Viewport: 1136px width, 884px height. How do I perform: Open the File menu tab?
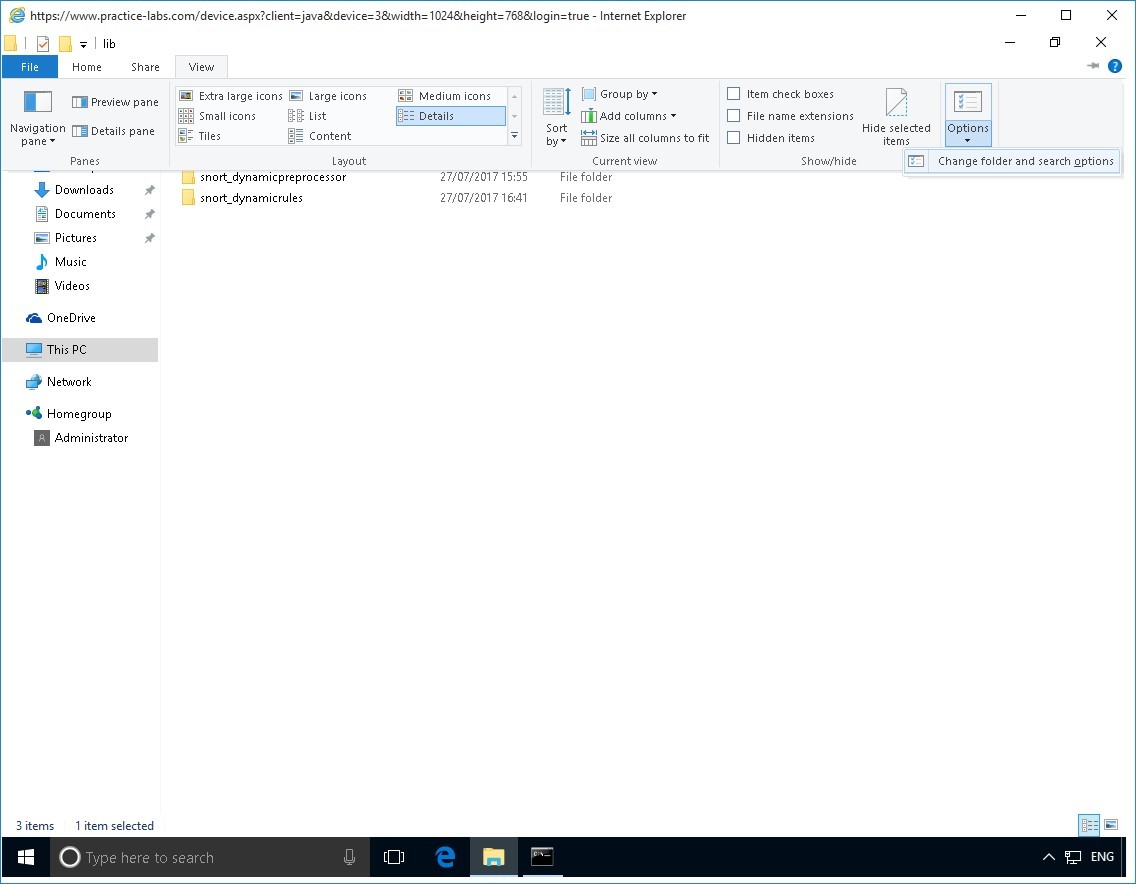(x=30, y=67)
